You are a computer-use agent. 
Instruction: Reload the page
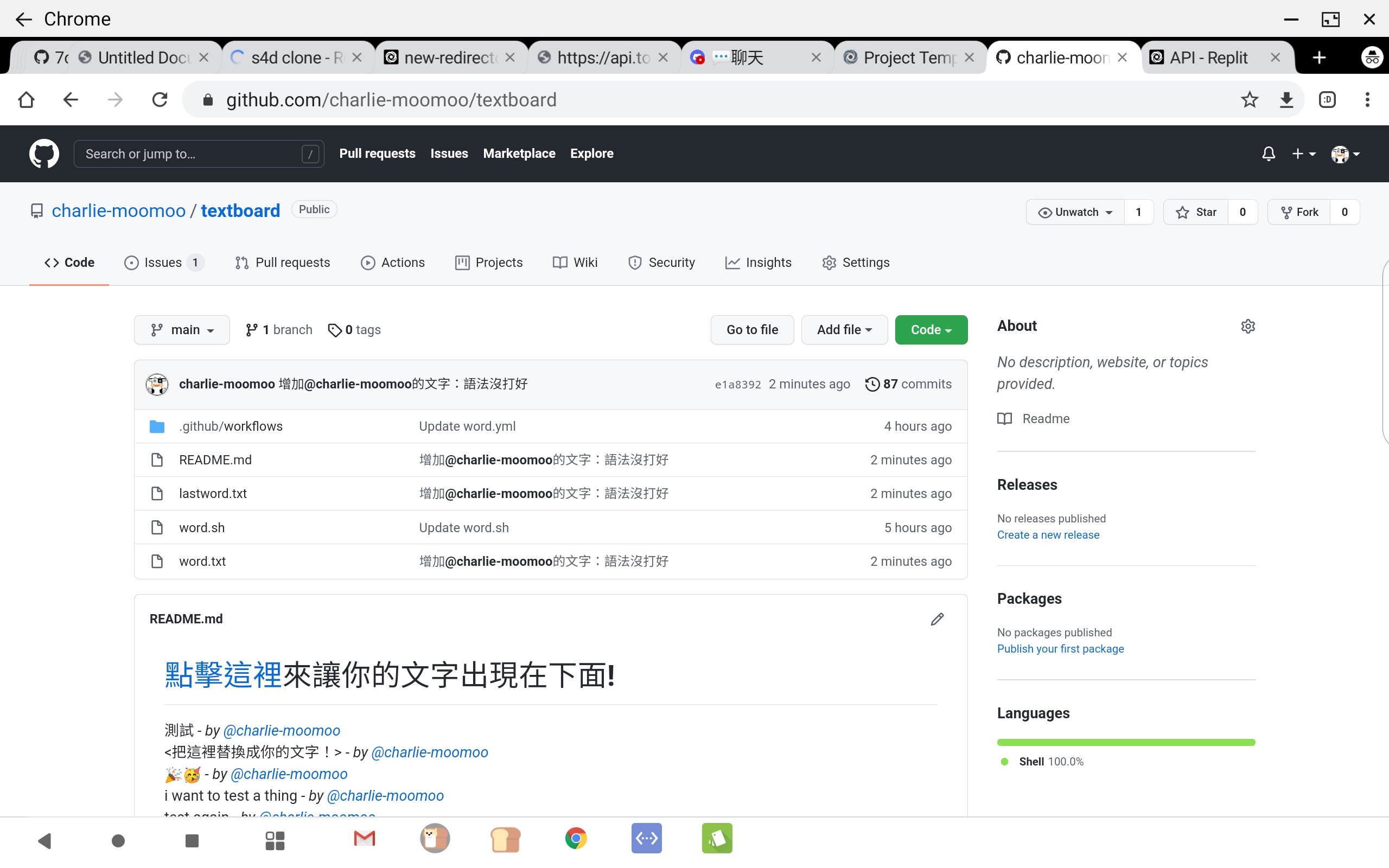coord(160,99)
